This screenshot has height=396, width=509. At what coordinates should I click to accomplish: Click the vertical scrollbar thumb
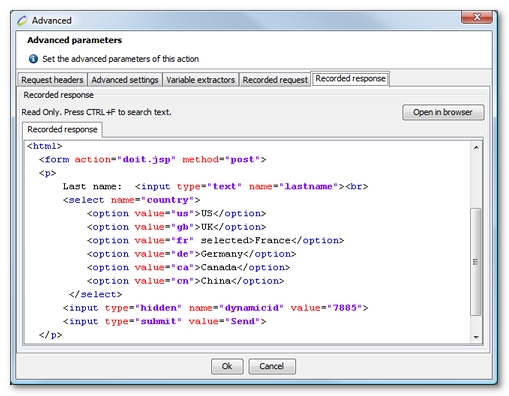[x=476, y=262]
